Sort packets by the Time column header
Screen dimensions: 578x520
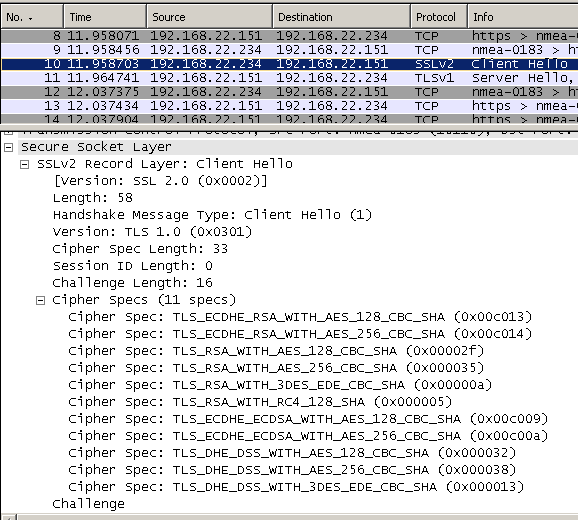(x=105, y=17)
